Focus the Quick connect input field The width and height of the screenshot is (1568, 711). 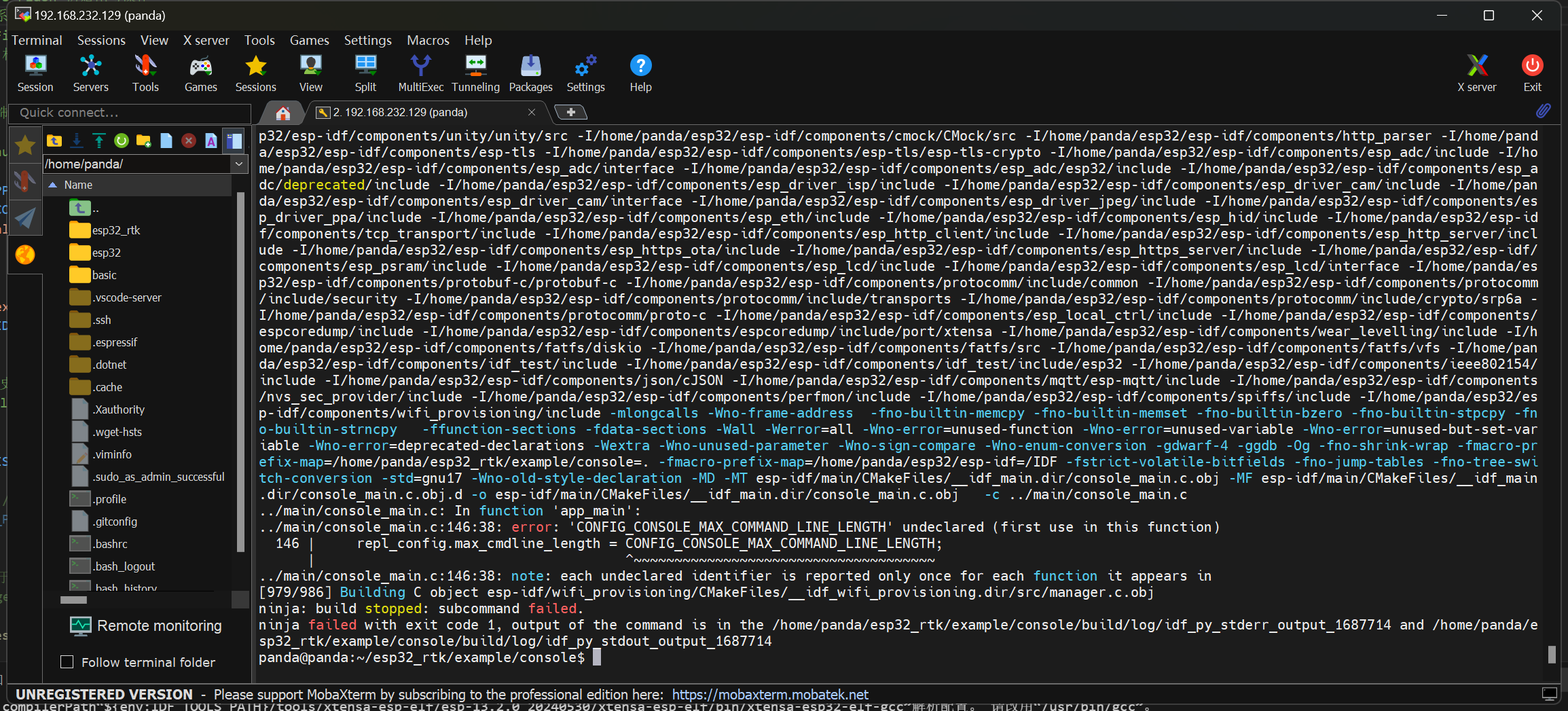(129, 113)
